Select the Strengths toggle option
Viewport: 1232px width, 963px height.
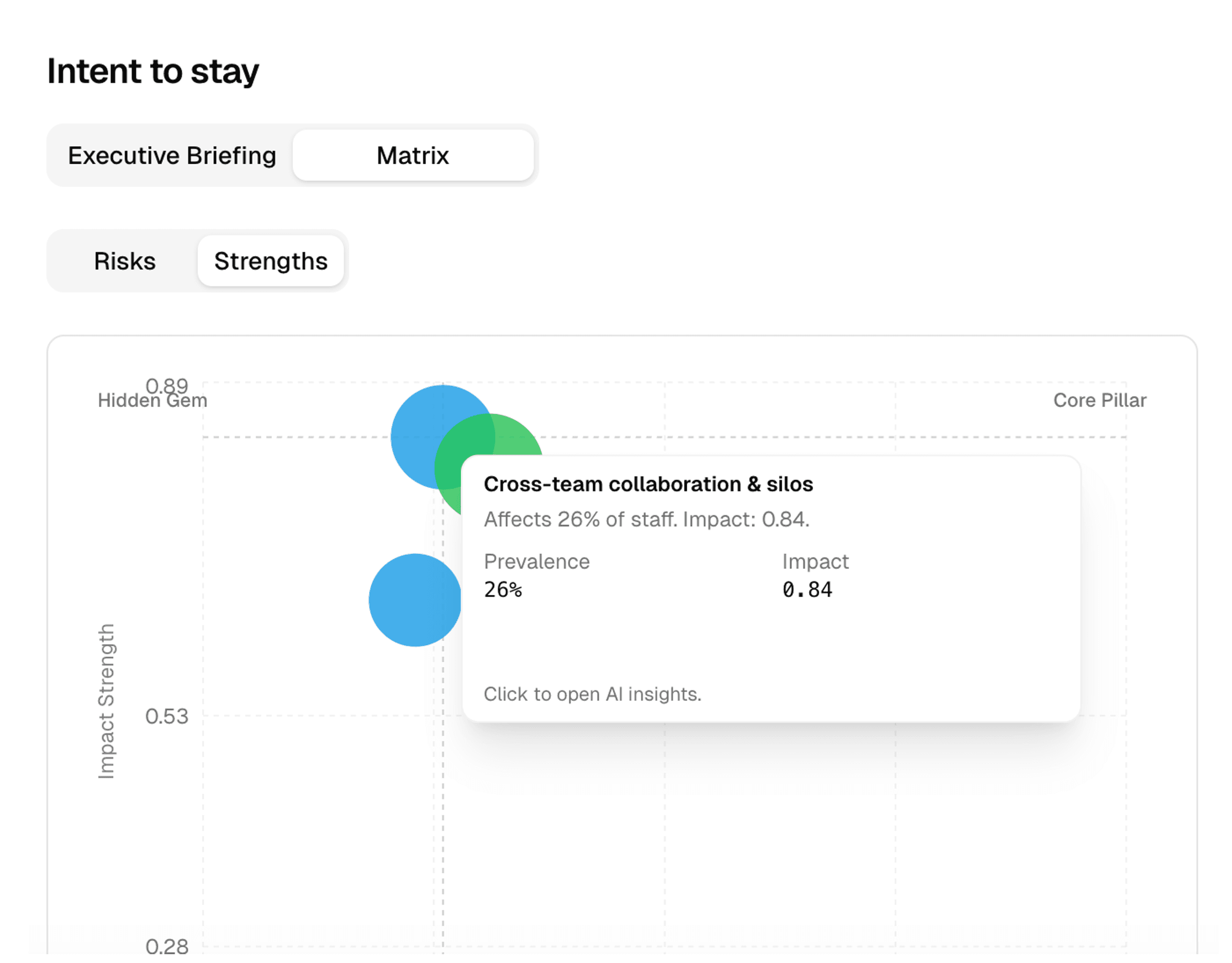[271, 261]
